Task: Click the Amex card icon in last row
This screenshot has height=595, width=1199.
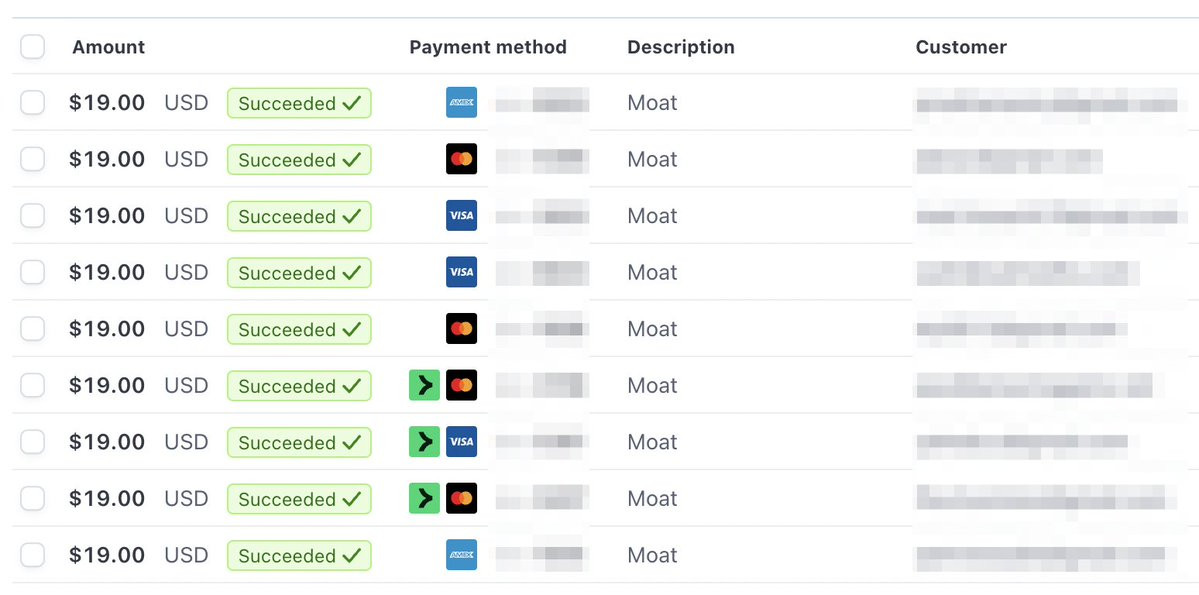Action: point(461,555)
